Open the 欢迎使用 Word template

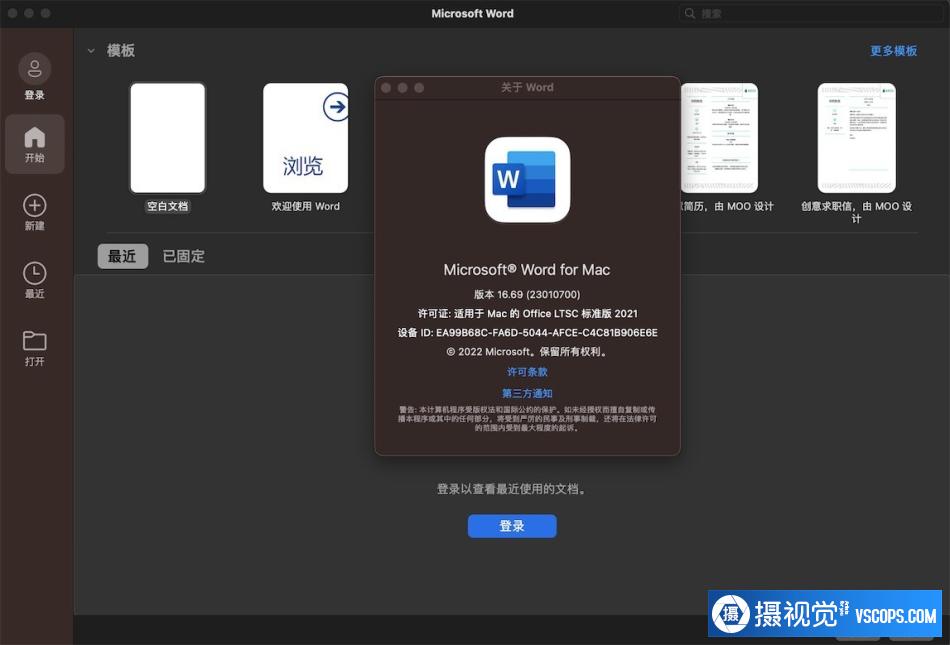[x=305, y=138]
